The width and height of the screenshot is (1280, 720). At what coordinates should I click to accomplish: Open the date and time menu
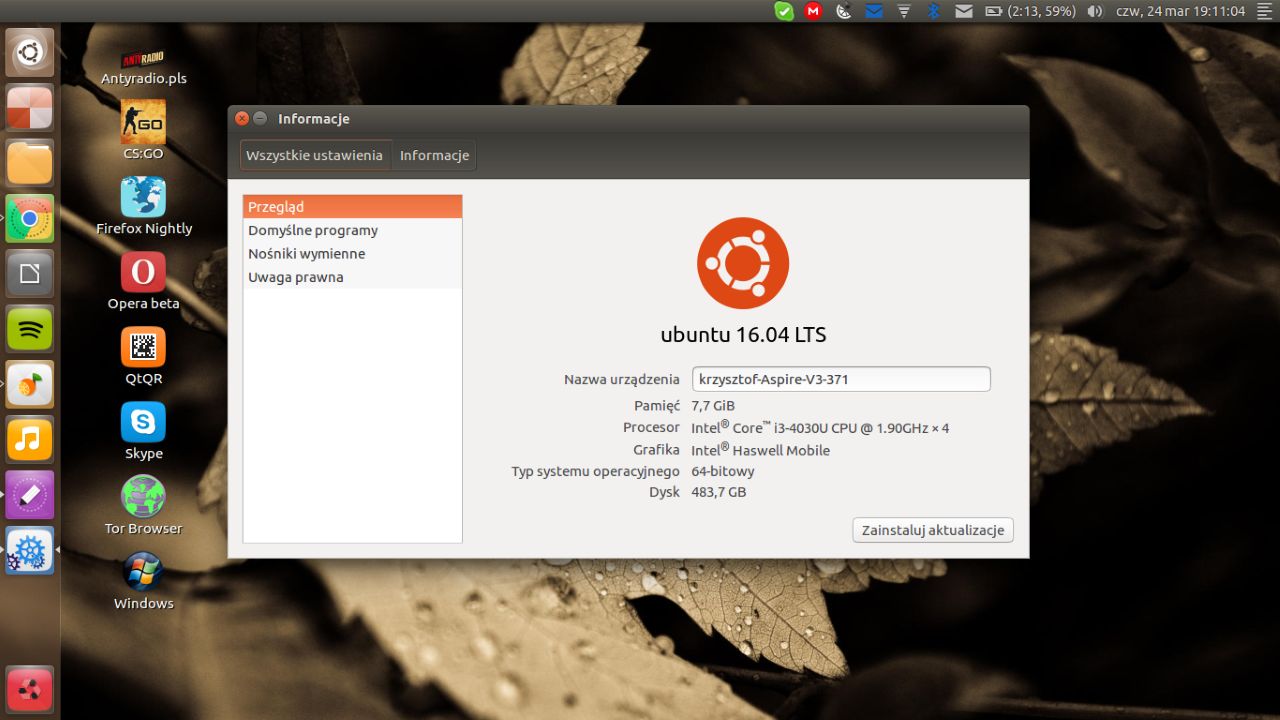(x=1181, y=11)
